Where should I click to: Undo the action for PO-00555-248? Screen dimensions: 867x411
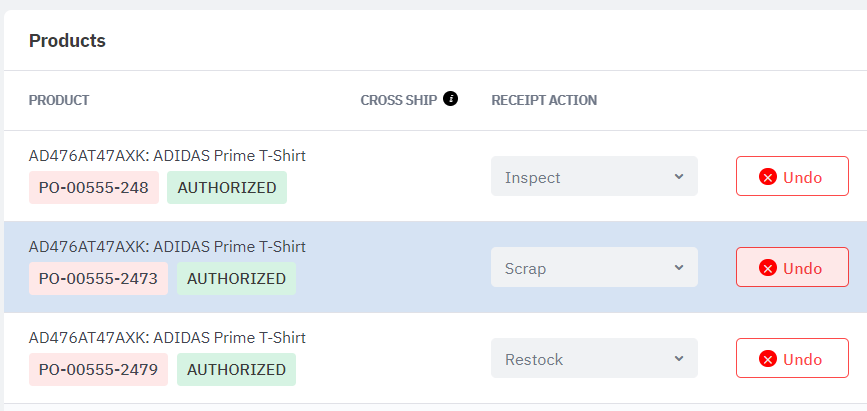[792, 176]
